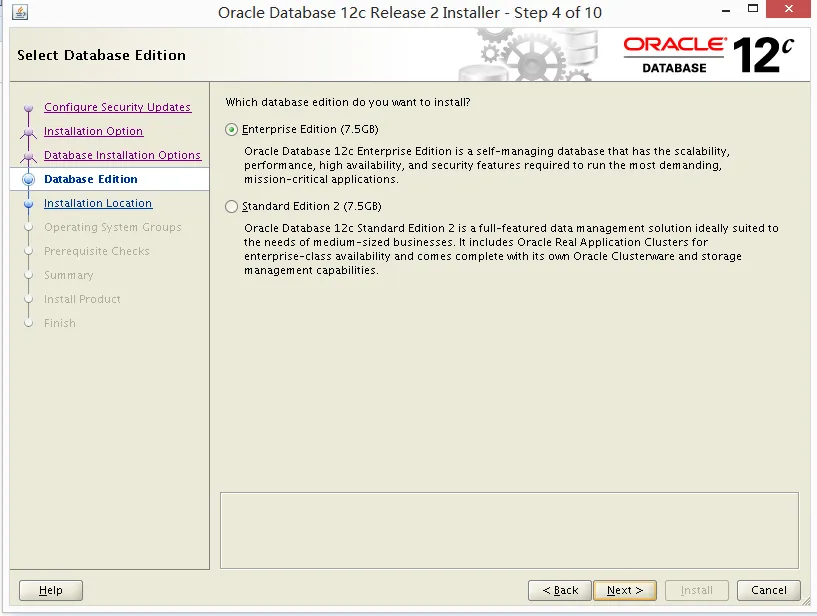Click the Operating System Groups step label

pos(113,227)
